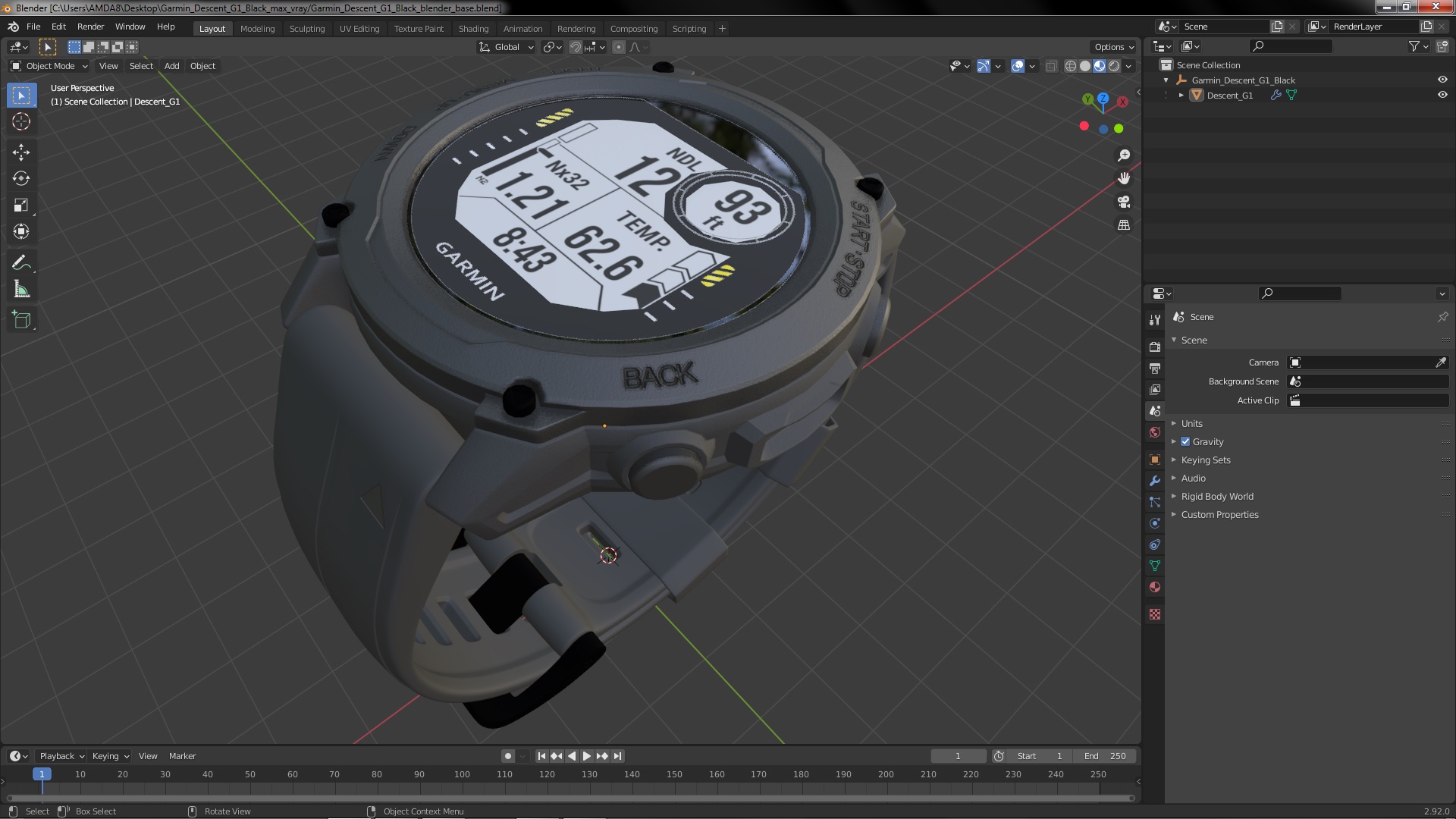The height and width of the screenshot is (819, 1456).
Task: Select the Measure ruler tool
Action: (21, 290)
